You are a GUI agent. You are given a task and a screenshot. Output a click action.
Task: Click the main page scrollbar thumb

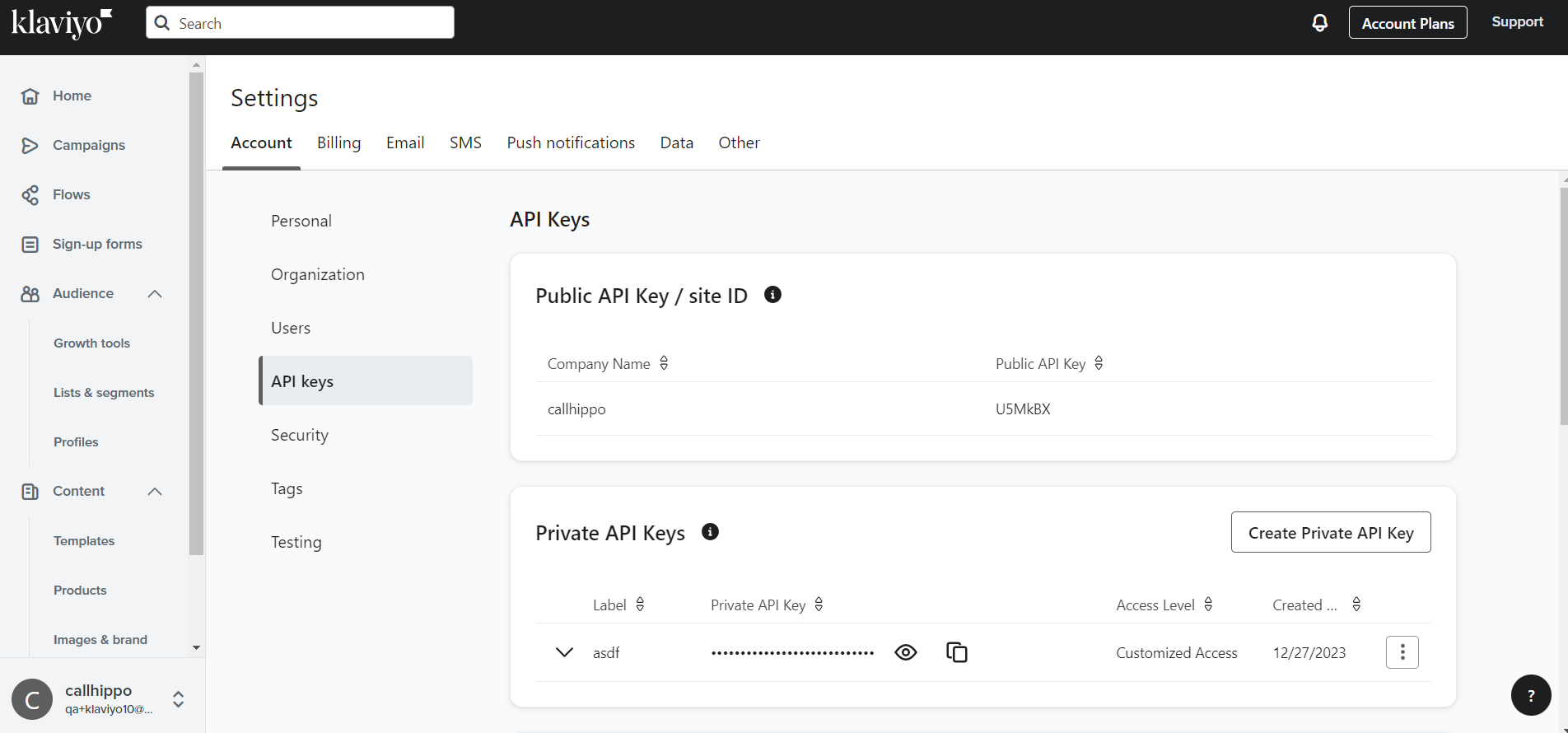click(1564, 306)
